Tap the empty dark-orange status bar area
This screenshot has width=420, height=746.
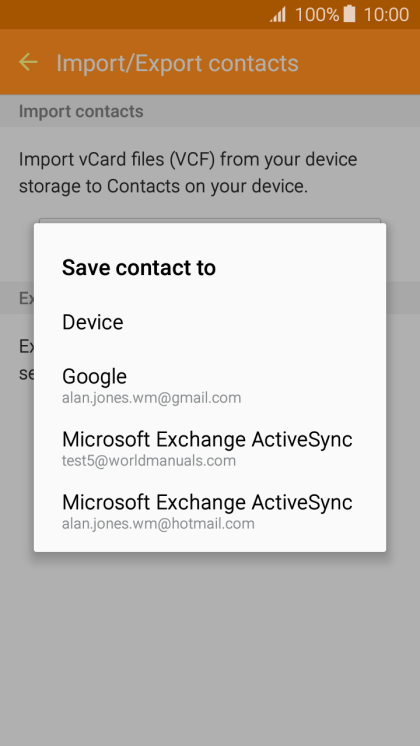(133, 14)
